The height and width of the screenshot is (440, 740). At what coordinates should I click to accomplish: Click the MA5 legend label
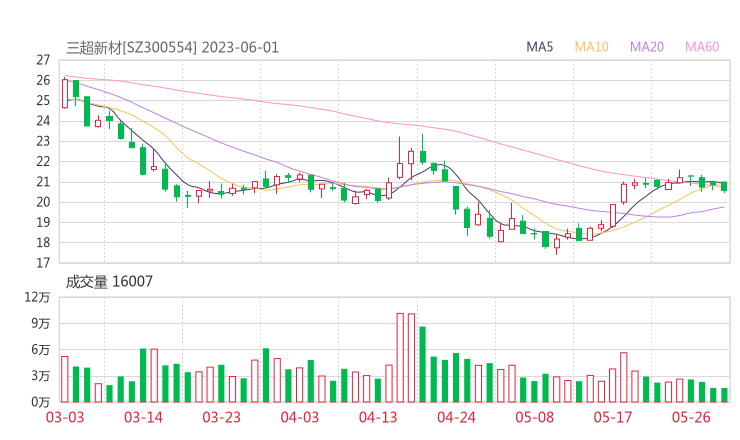point(539,47)
